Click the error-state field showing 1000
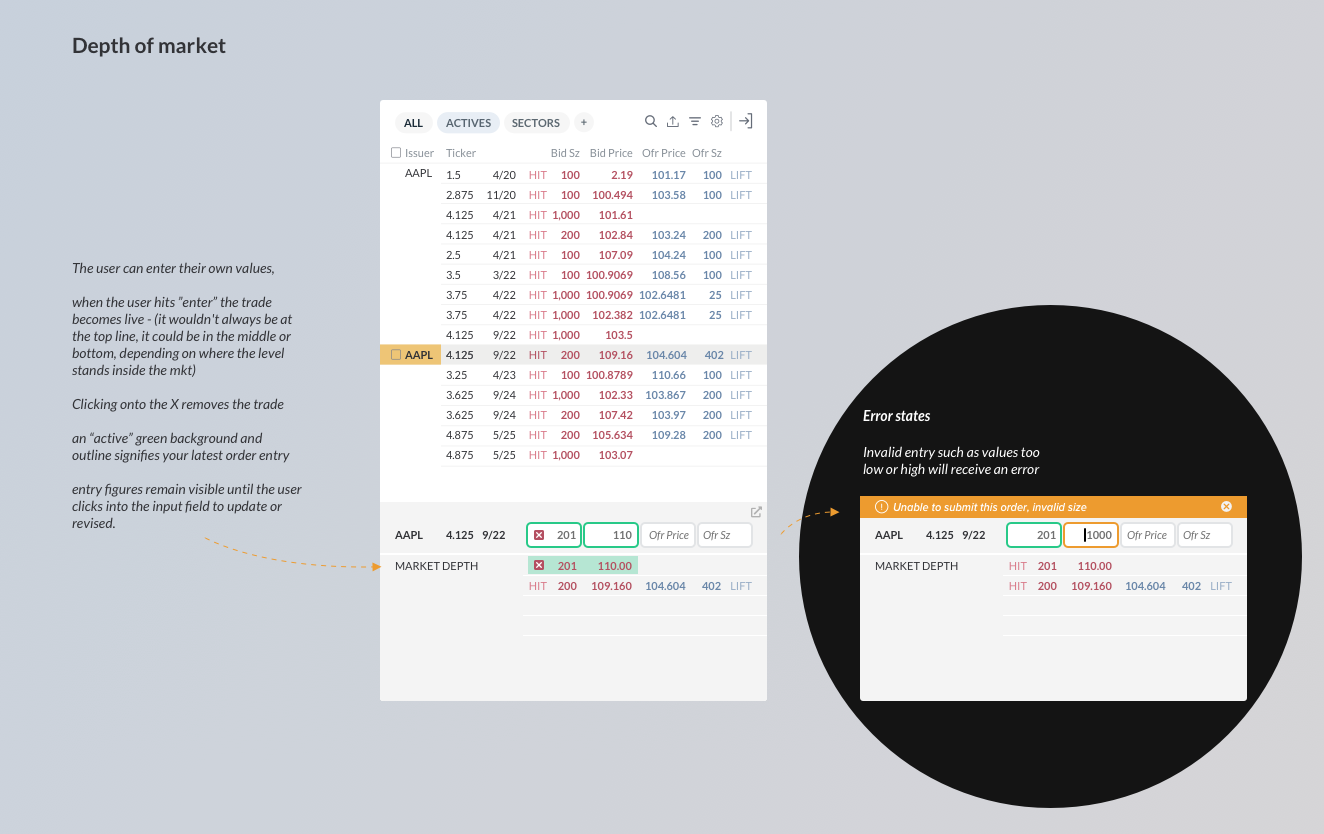1324x834 pixels. 1091,535
